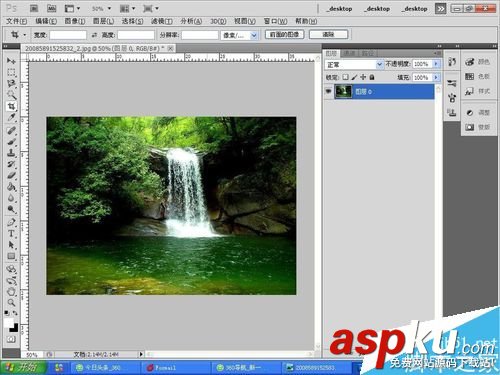Select the Path Selection tool
Screen dimensions: 500x375
click(11, 245)
